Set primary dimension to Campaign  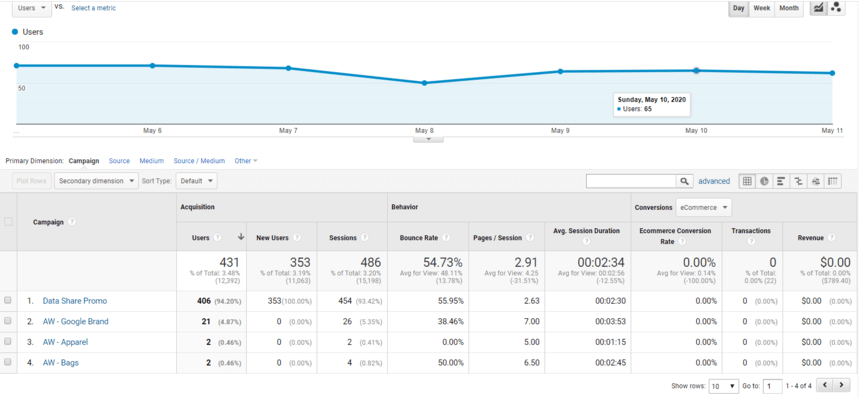pos(84,161)
